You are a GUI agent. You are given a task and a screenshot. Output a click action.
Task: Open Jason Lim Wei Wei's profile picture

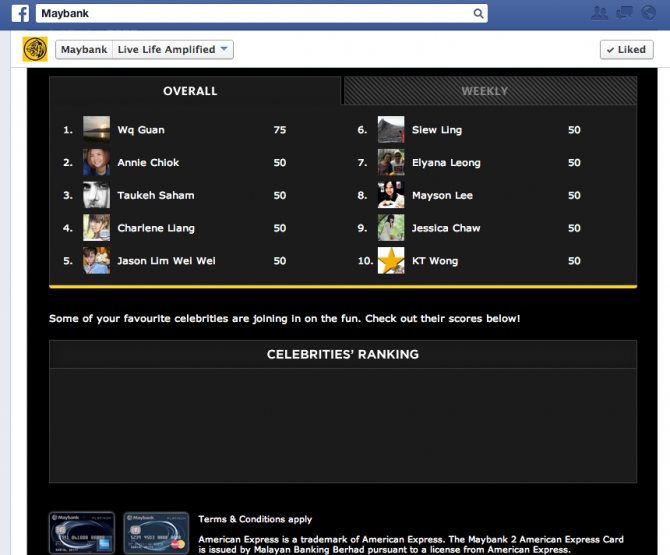(96, 261)
